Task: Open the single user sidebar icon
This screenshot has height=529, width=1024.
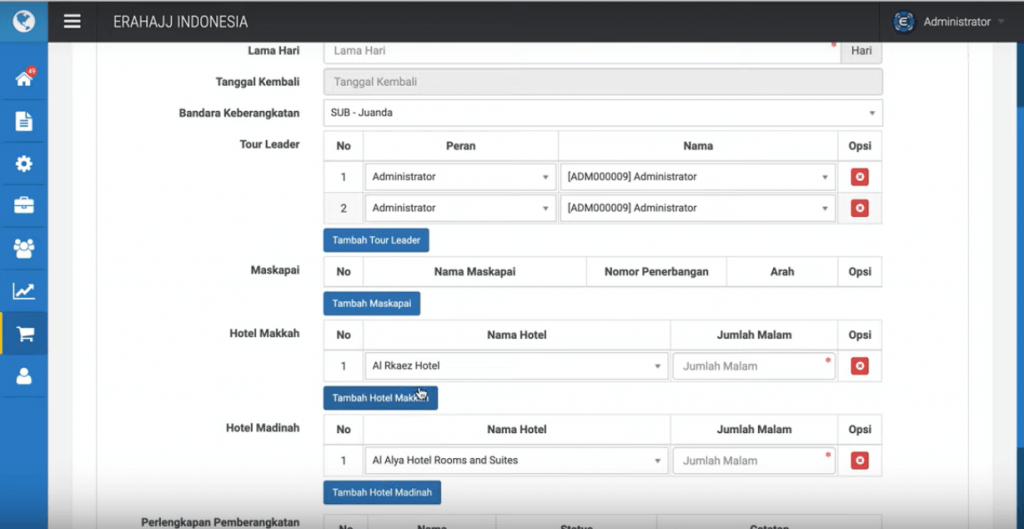Action: pos(24,376)
